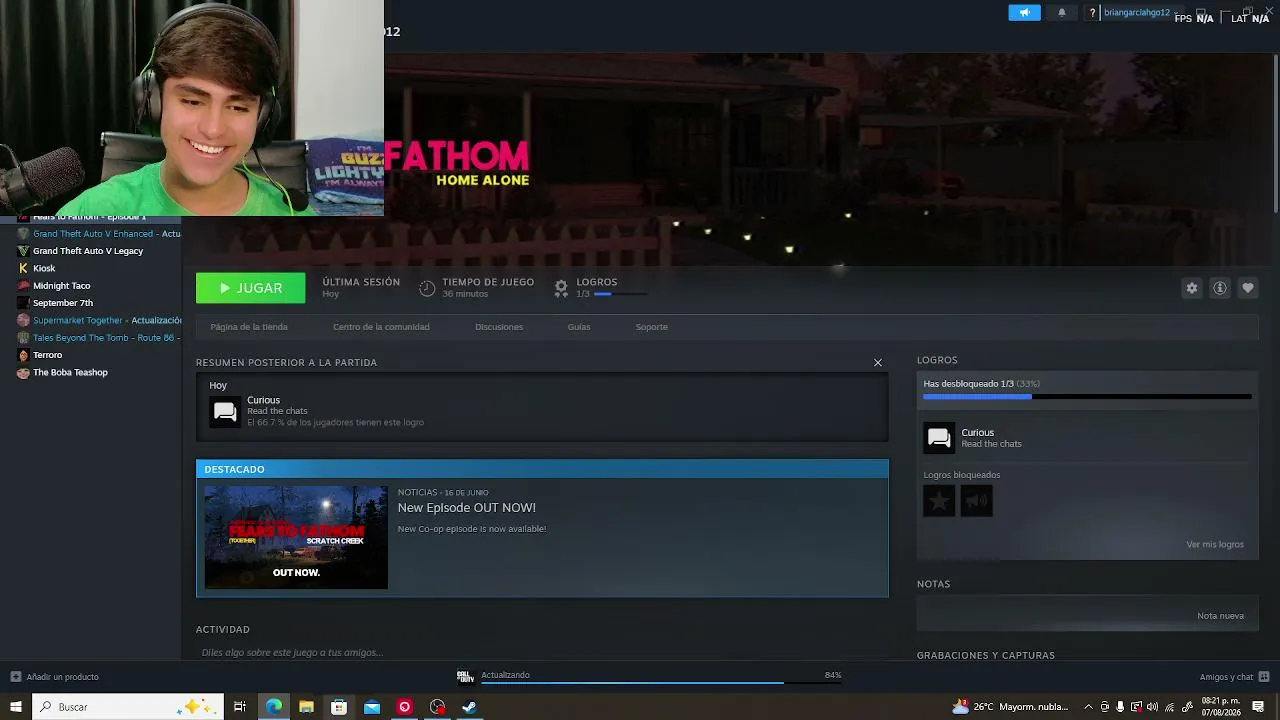
Task: Open the Steam taskbar icon
Action: coord(470,707)
